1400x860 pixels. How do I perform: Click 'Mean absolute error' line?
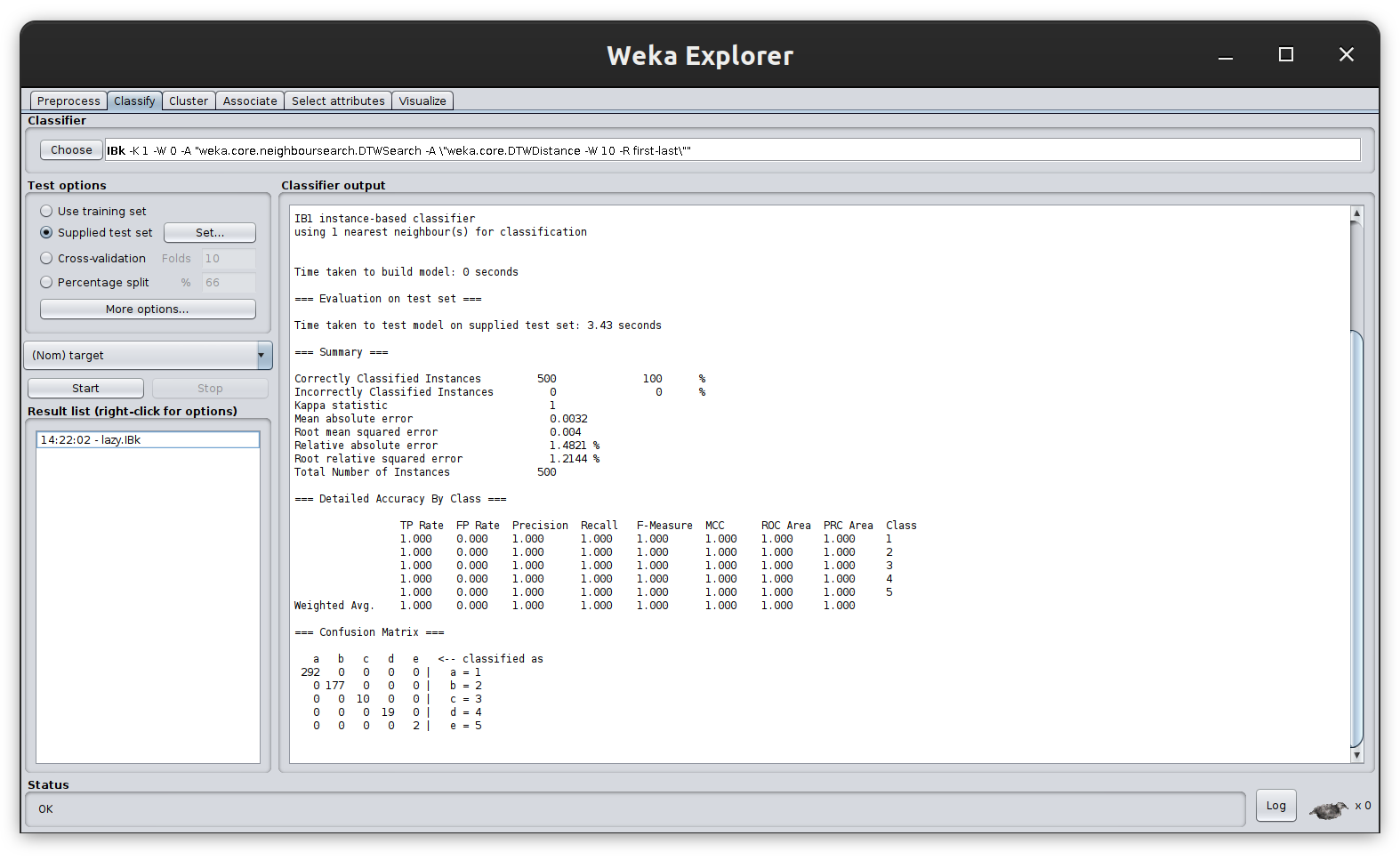tap(441, 419)
